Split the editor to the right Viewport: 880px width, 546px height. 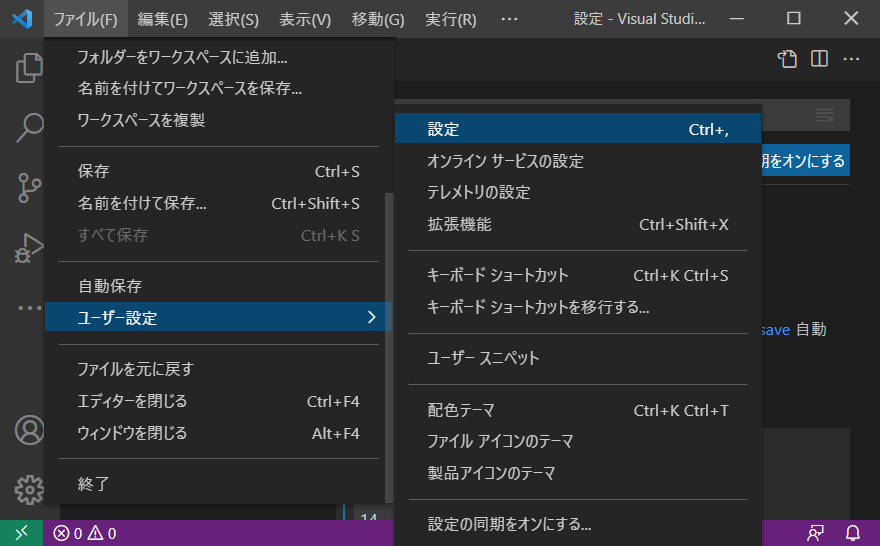(819, 59)
